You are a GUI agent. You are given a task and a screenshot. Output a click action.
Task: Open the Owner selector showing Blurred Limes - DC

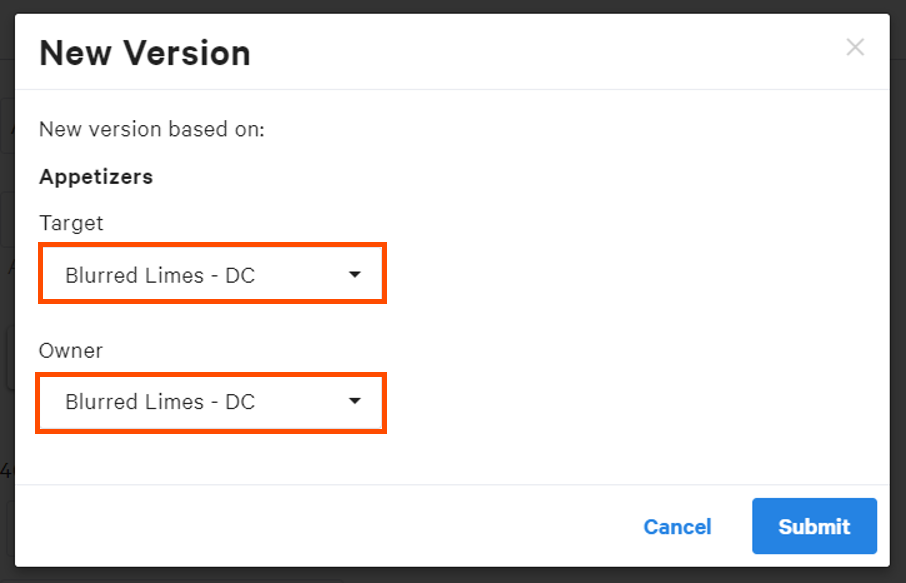coord(212,401)
